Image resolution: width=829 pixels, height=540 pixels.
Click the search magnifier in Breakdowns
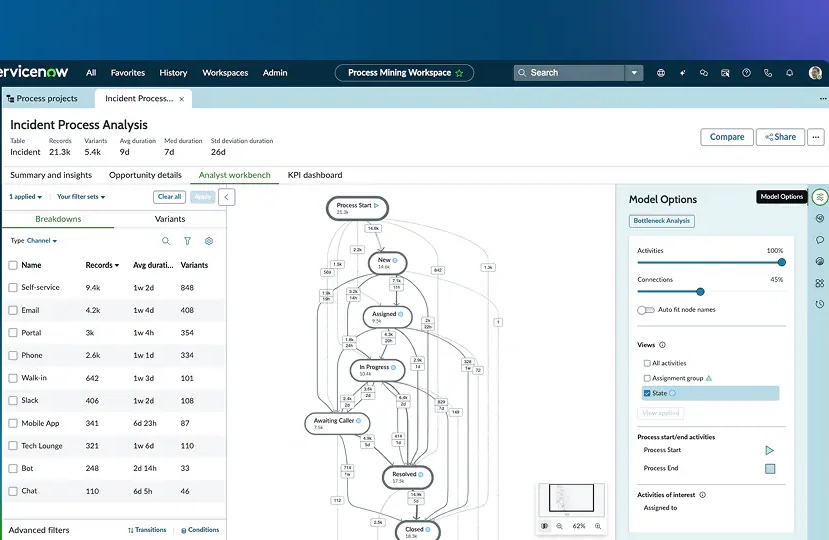pos(166,241)
